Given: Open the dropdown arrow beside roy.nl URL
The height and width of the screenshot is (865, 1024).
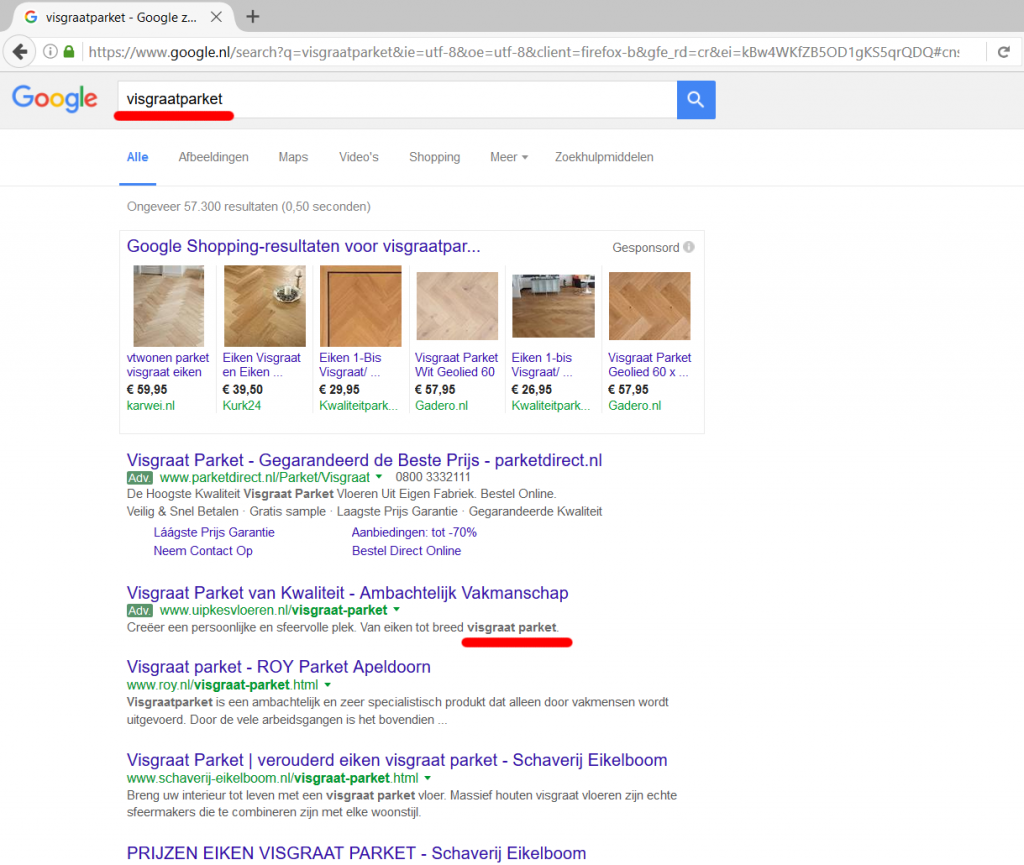Looking at the screenshot, I should [x=328, y=685].
